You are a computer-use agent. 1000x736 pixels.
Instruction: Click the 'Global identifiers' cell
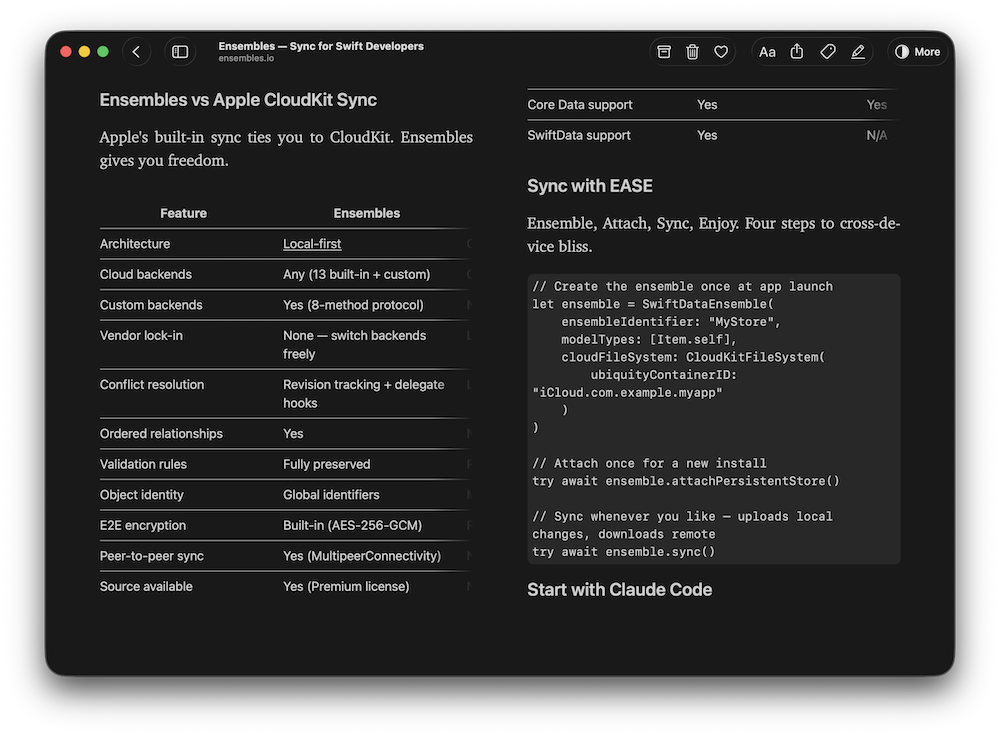pyautogui.click(x=331, y=495)
